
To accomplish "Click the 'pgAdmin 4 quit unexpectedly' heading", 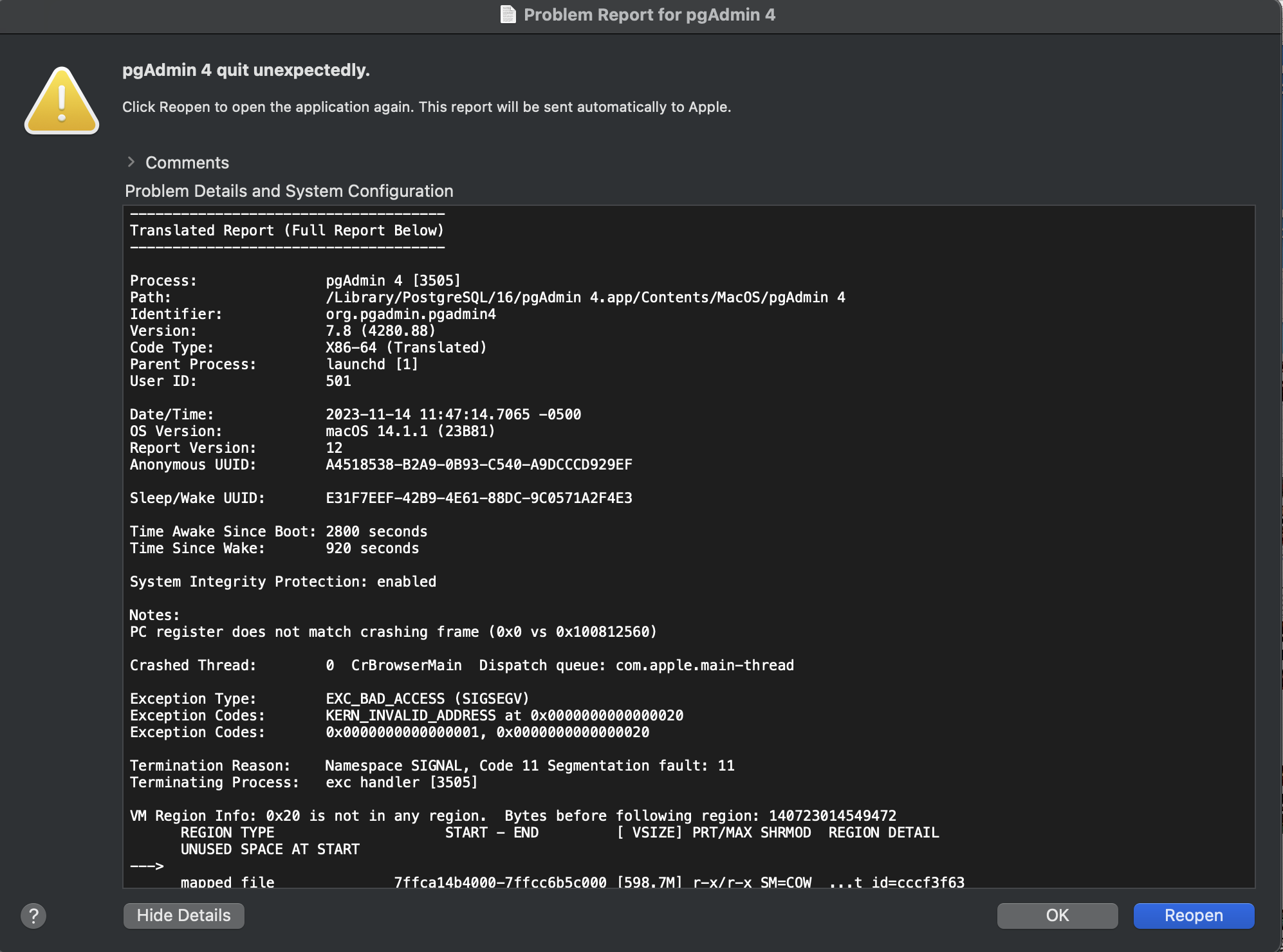I will (246, 70).
